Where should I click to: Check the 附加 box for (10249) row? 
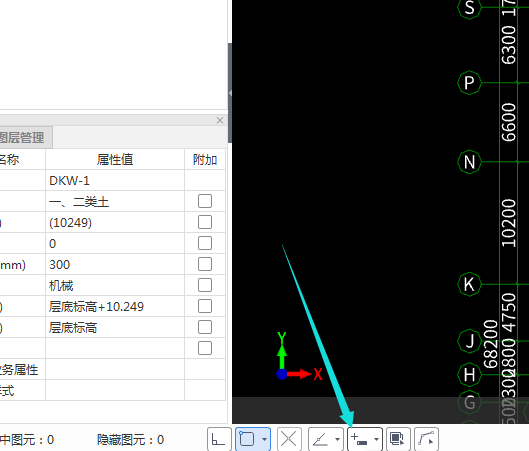click(x=205, y=222)
